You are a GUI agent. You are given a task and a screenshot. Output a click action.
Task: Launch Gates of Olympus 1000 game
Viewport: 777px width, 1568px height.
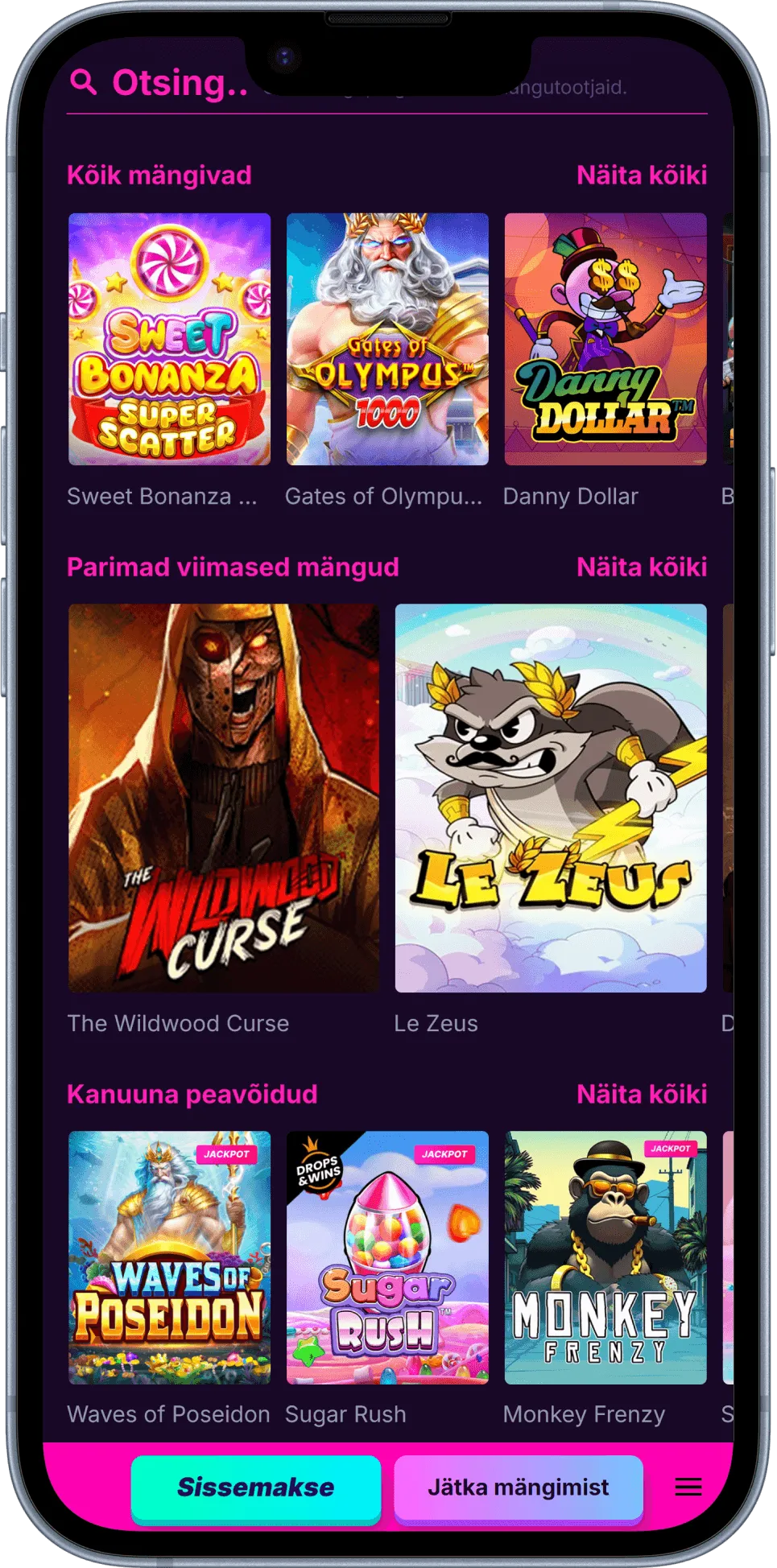[387, 339]
